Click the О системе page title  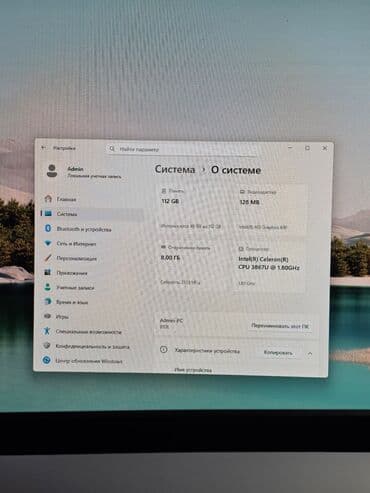click(x=236, y=170)
